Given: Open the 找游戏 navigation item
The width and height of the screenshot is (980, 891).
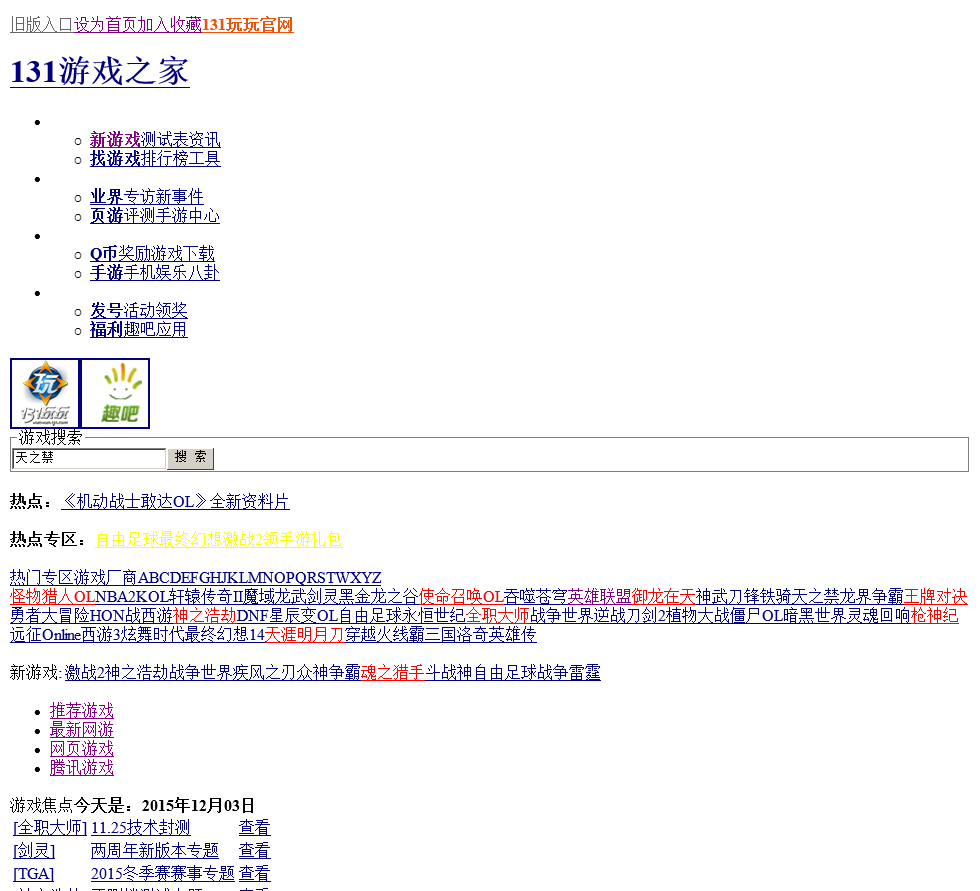Looking at the screenshot, I should (x=116, y=159).
